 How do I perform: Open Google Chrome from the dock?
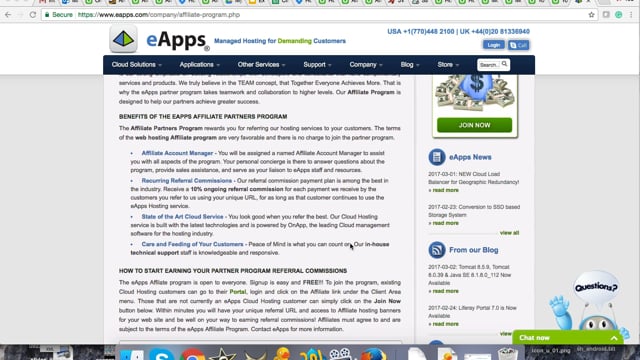pyautogui.click(x=192, y=354)
